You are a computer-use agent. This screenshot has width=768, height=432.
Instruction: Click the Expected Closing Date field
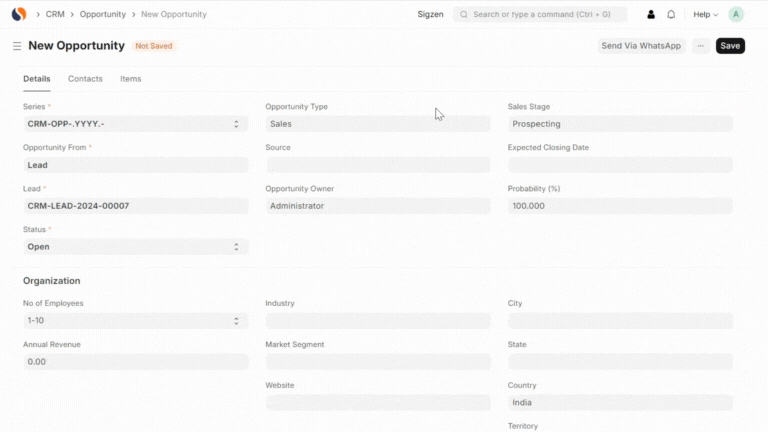[x=620, y=165]
